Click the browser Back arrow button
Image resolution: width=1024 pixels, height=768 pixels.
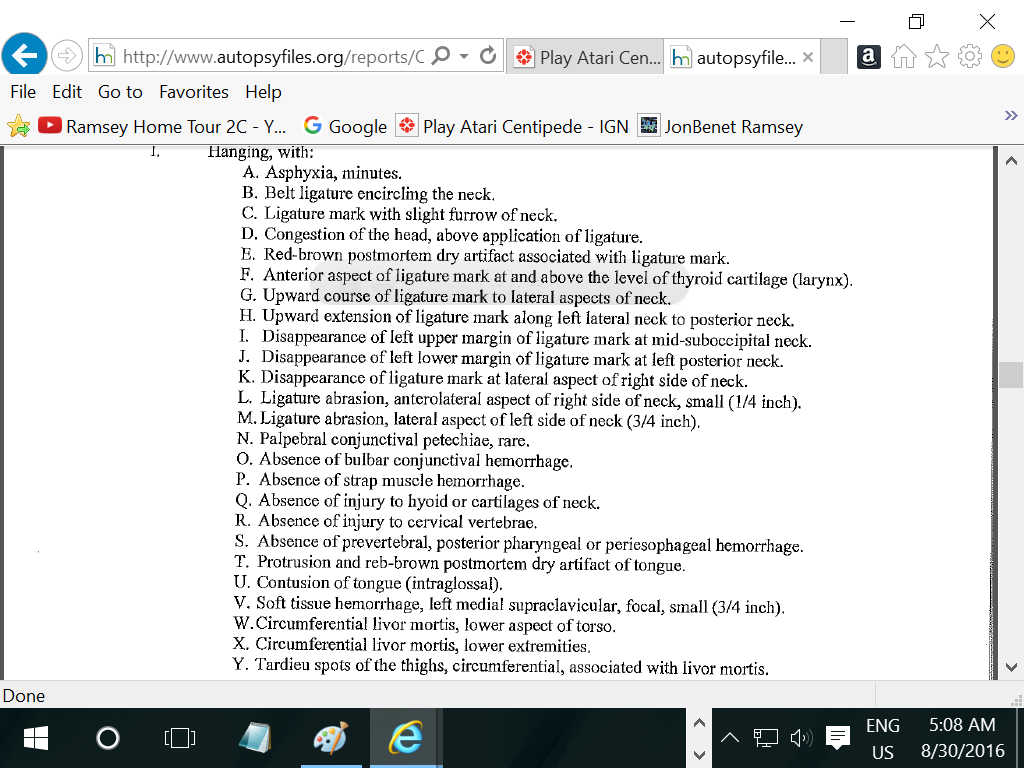[x=25, y=55]
